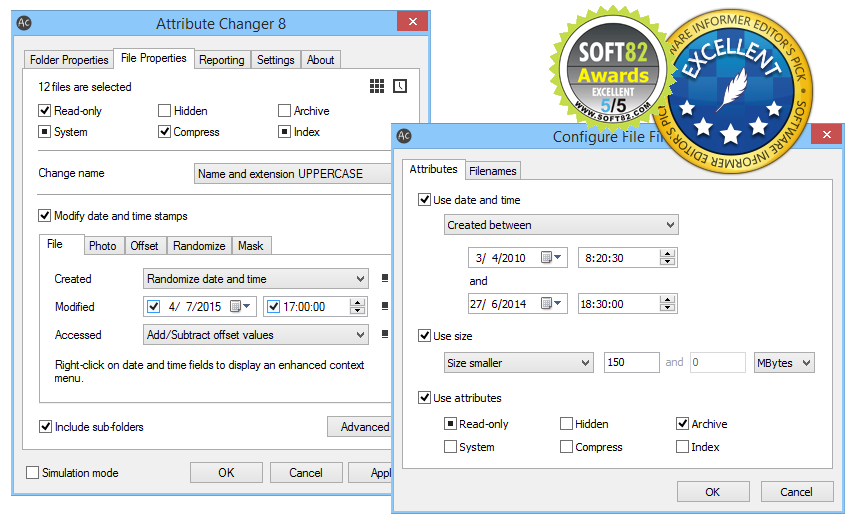Toggle Read-only in filter attributes

pyautogui.click(x=450, y=424)
